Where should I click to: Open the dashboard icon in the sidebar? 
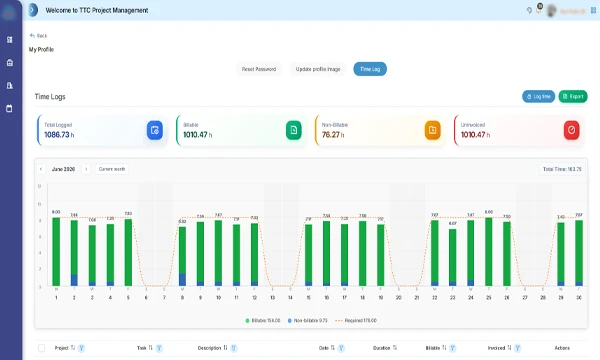(x=10, y=39)
